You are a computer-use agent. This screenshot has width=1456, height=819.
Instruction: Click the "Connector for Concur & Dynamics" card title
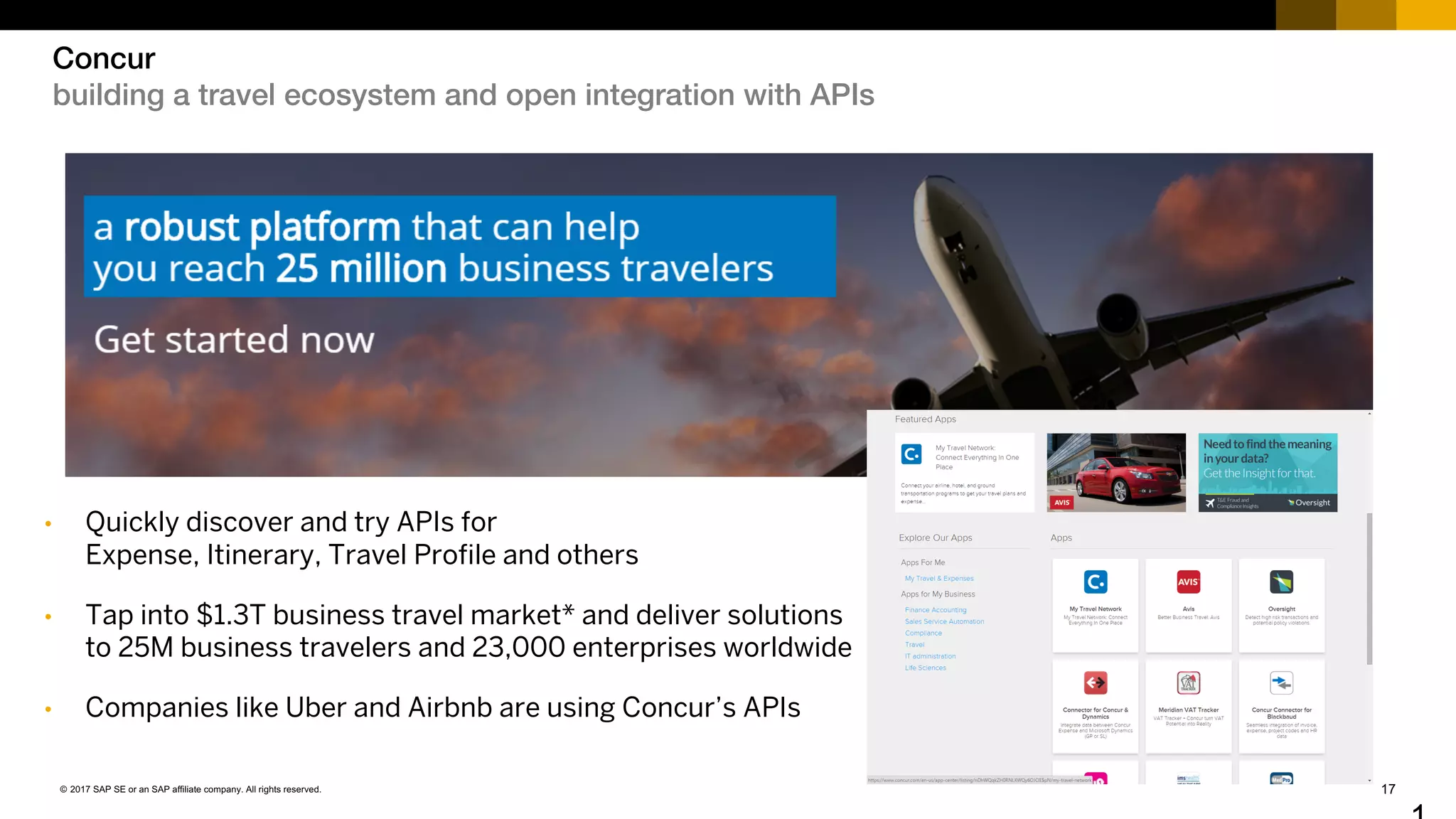(x=1096, y=713)
